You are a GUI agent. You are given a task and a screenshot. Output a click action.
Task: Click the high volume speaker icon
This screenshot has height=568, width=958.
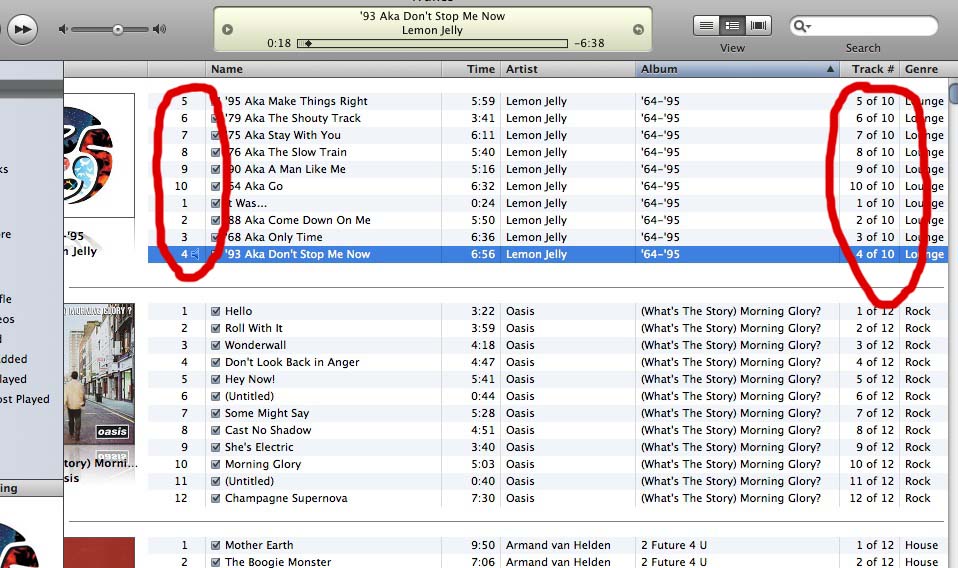[x=159, y=29]
